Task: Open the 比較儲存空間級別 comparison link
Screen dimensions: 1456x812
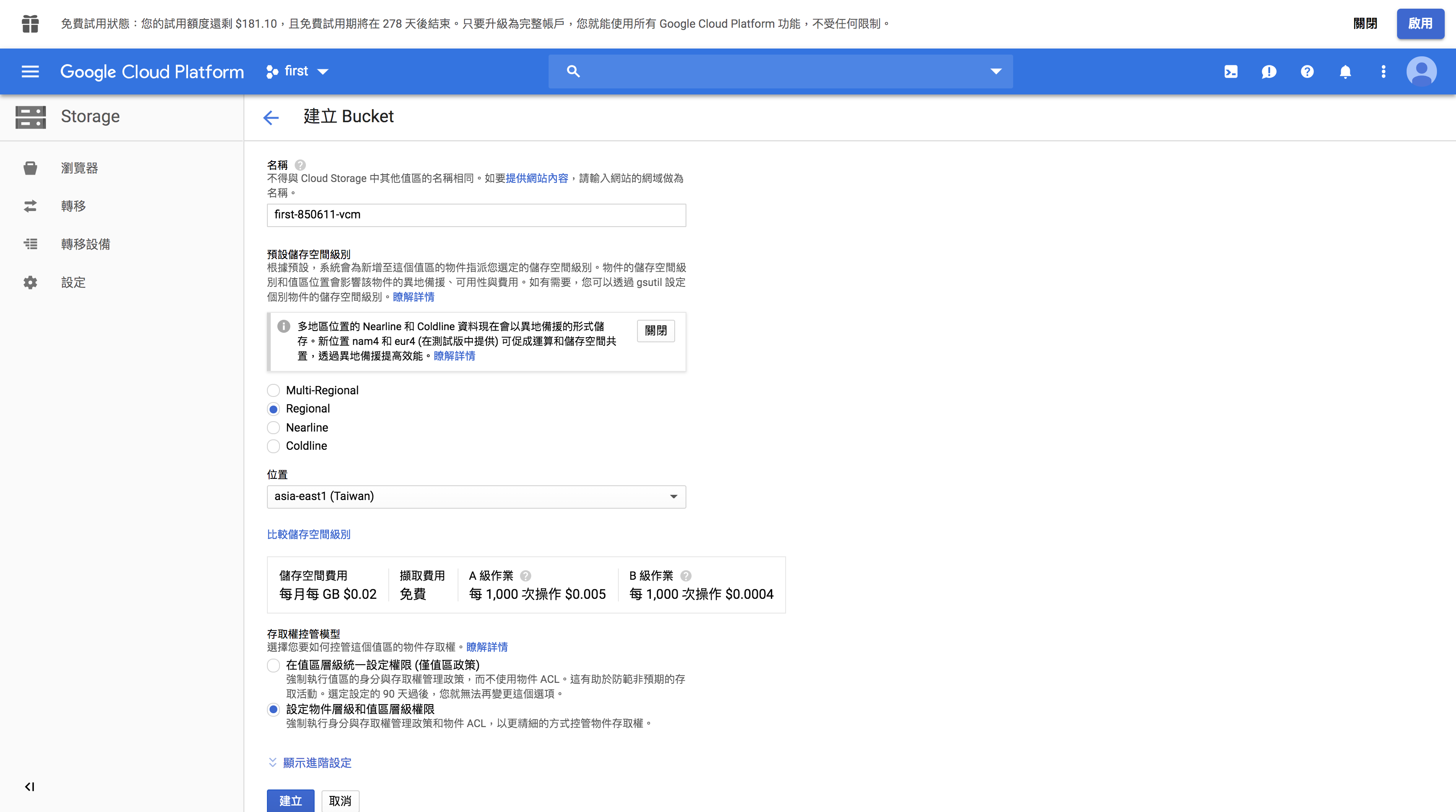Action: [309, 534]
